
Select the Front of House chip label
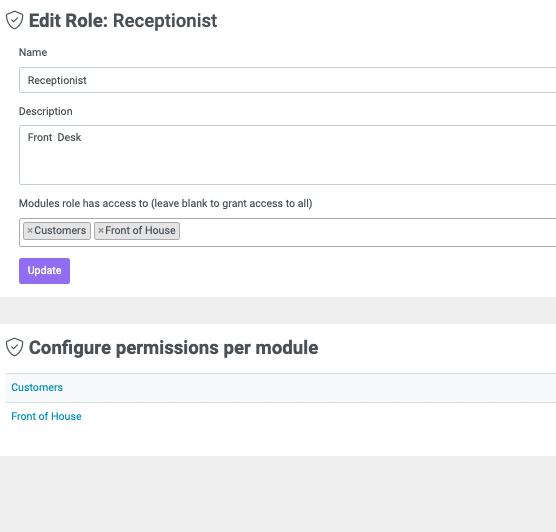140,231
